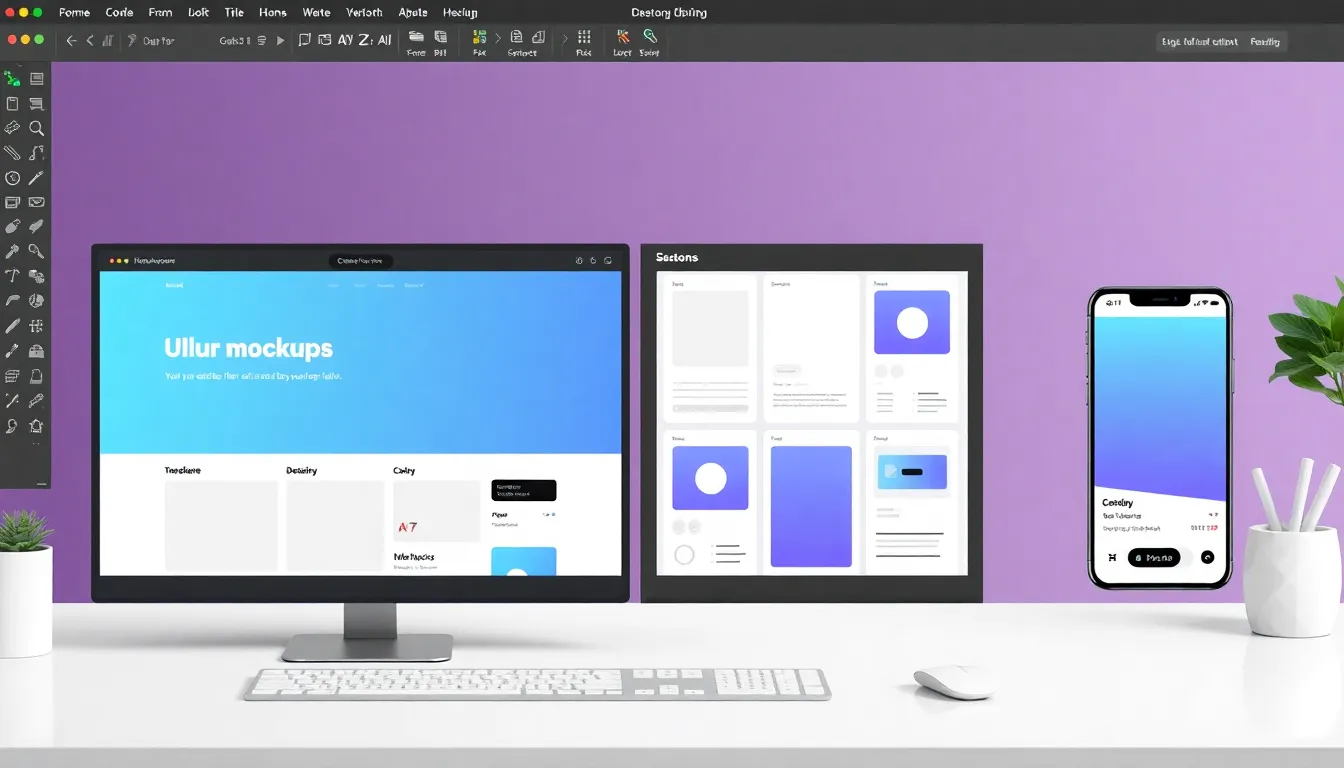Open the Frame tool at top of sidebar
This screenshot has height=768, width=1344.
click(x=35, y=76)
